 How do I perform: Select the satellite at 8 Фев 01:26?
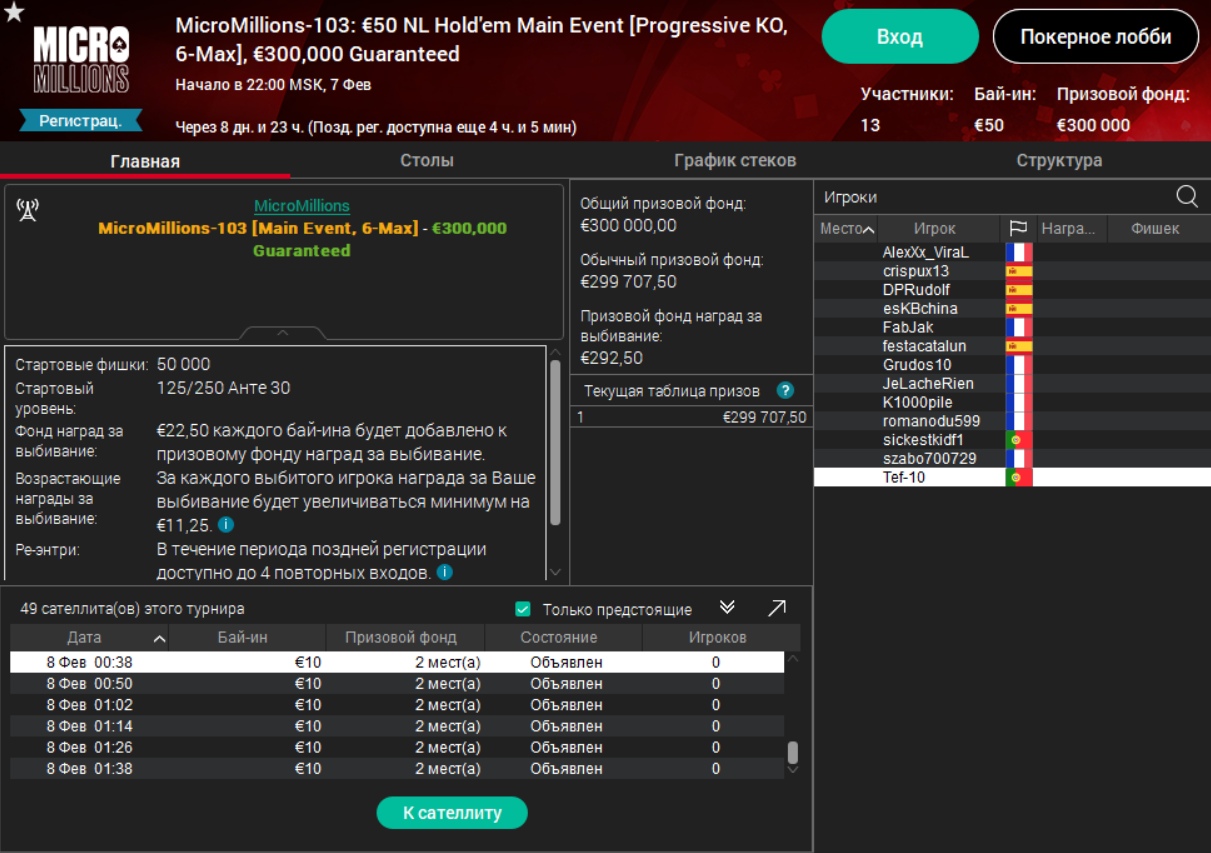397,747
